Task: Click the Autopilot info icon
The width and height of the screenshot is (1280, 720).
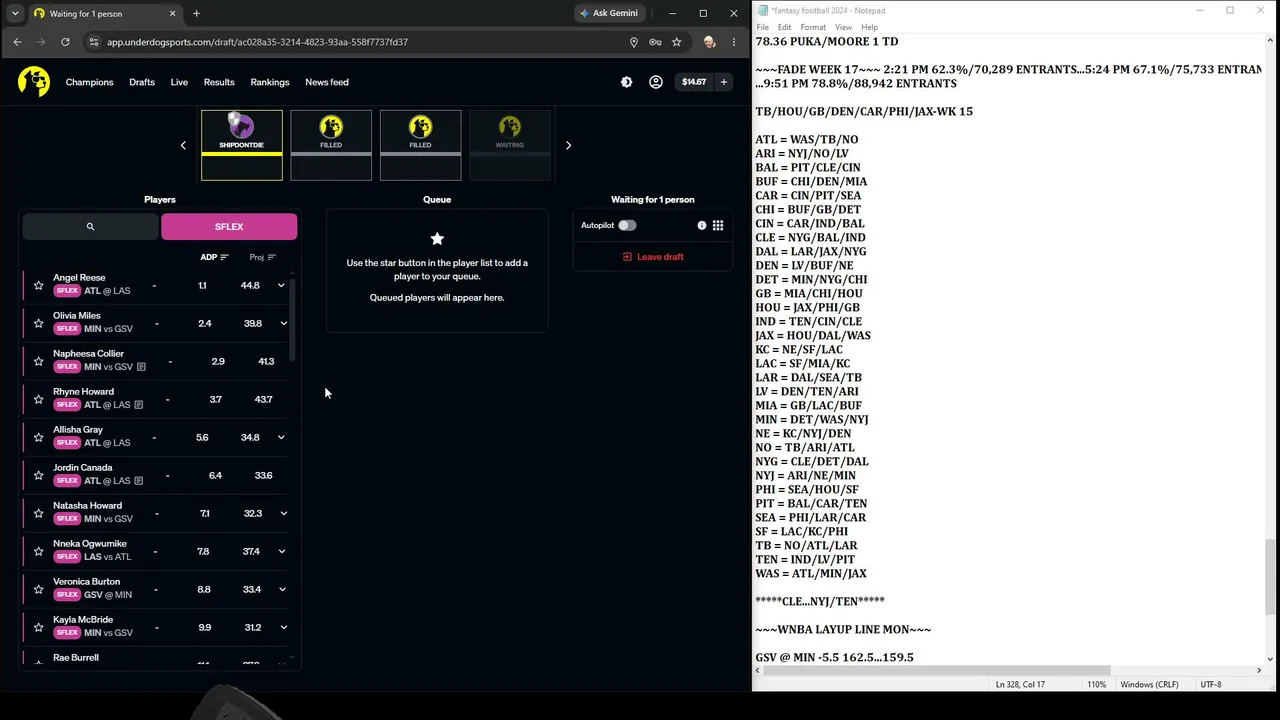Action: pos(702,225)
